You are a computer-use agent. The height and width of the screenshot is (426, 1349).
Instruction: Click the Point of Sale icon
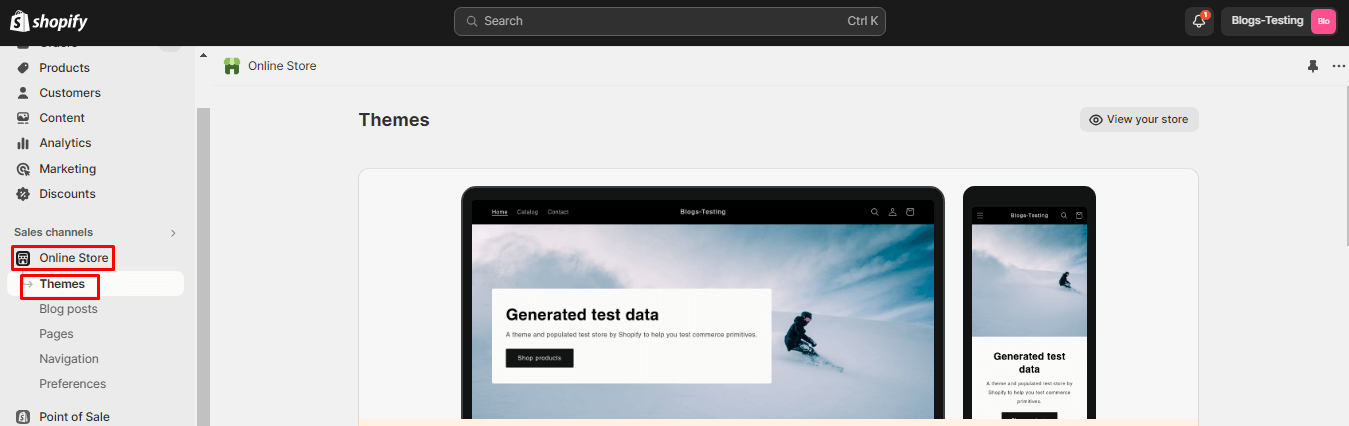click(23, 417)
